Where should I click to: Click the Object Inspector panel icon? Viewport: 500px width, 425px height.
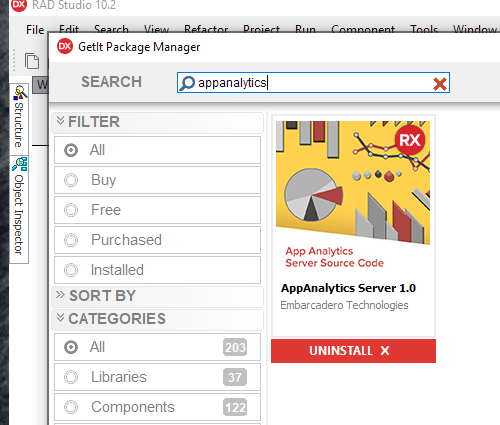coord(20,164)
